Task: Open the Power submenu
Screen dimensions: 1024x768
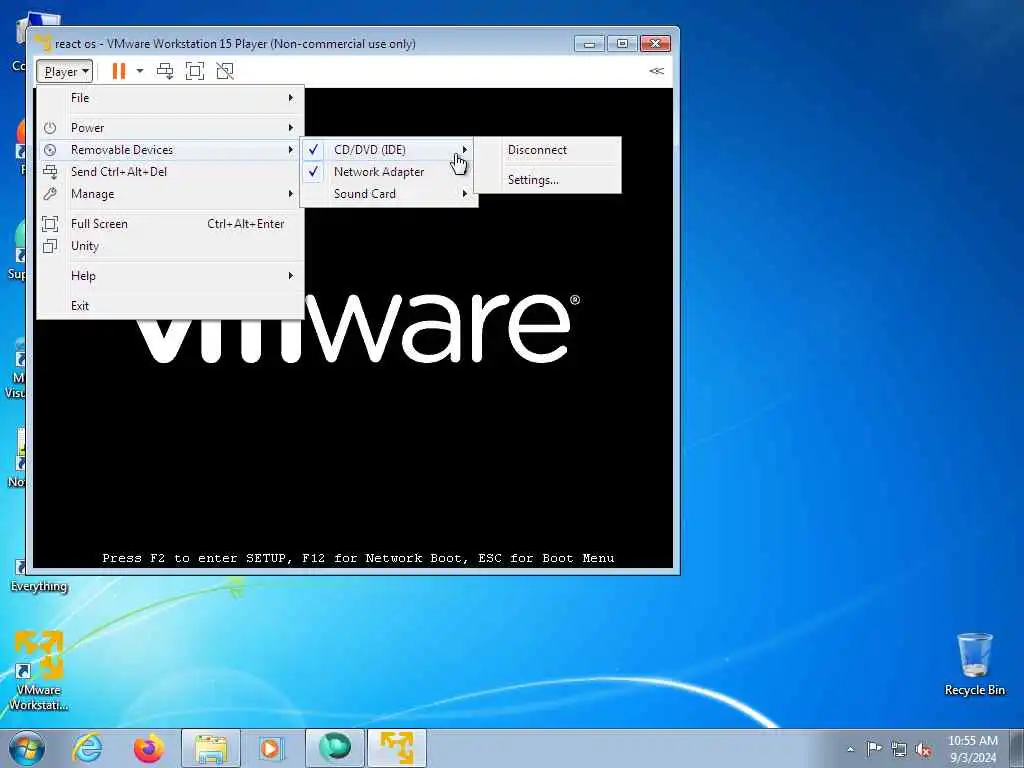Action: coord(172,128)
